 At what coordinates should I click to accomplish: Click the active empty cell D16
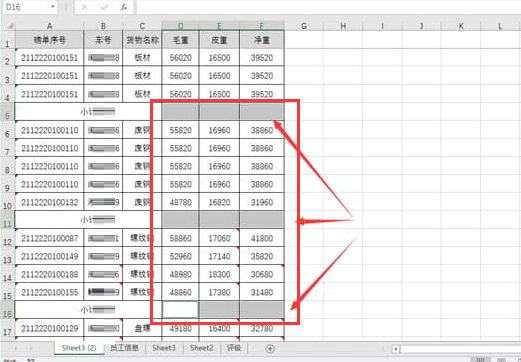coord(180,310)
